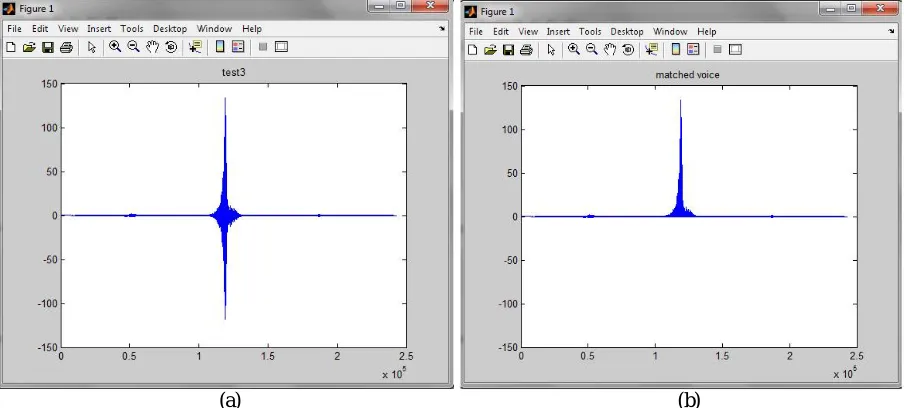Toggle Insert Legend in right window
The width and height of the screenshot is (904, 408).
(x=693, y=50)
